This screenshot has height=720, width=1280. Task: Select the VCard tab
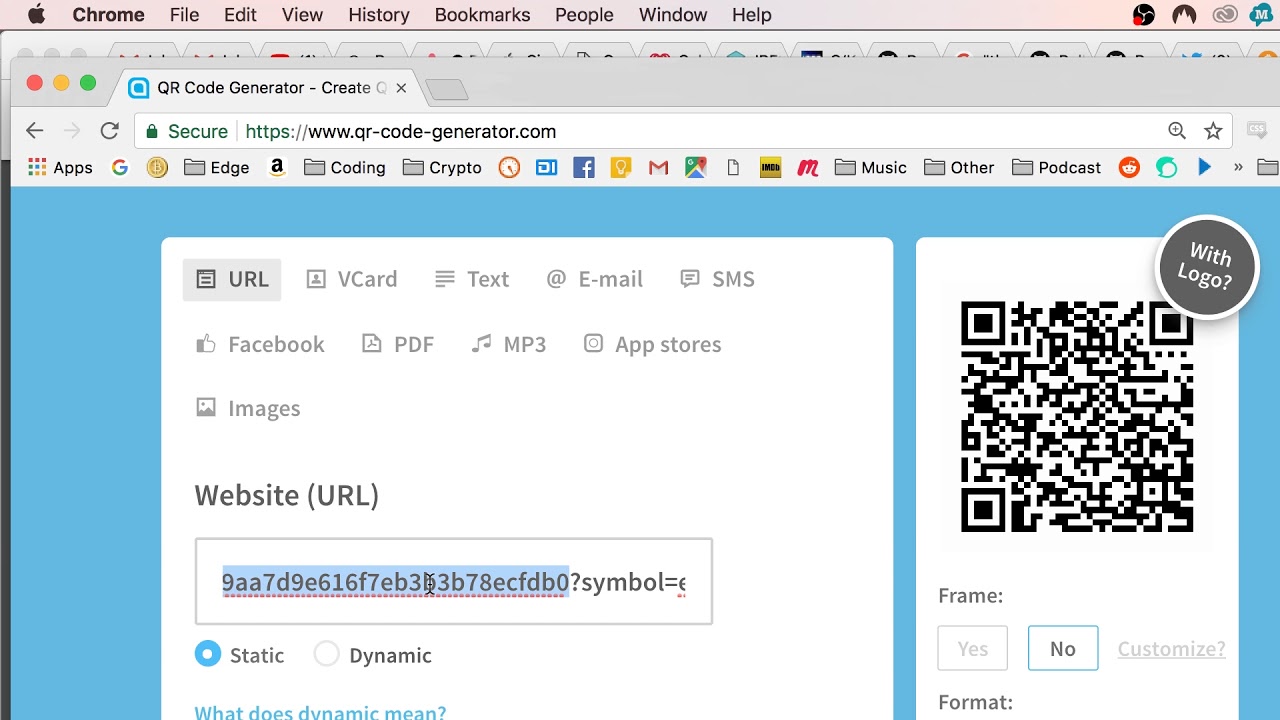point(351,279)
